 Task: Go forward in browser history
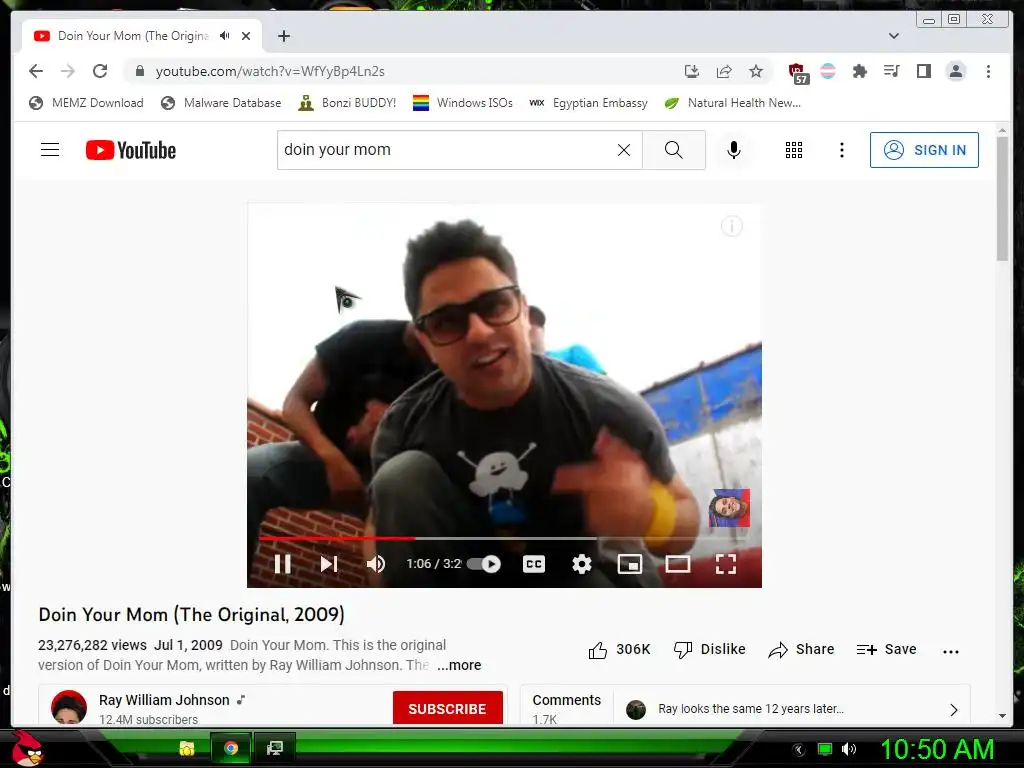click(68, 71)
